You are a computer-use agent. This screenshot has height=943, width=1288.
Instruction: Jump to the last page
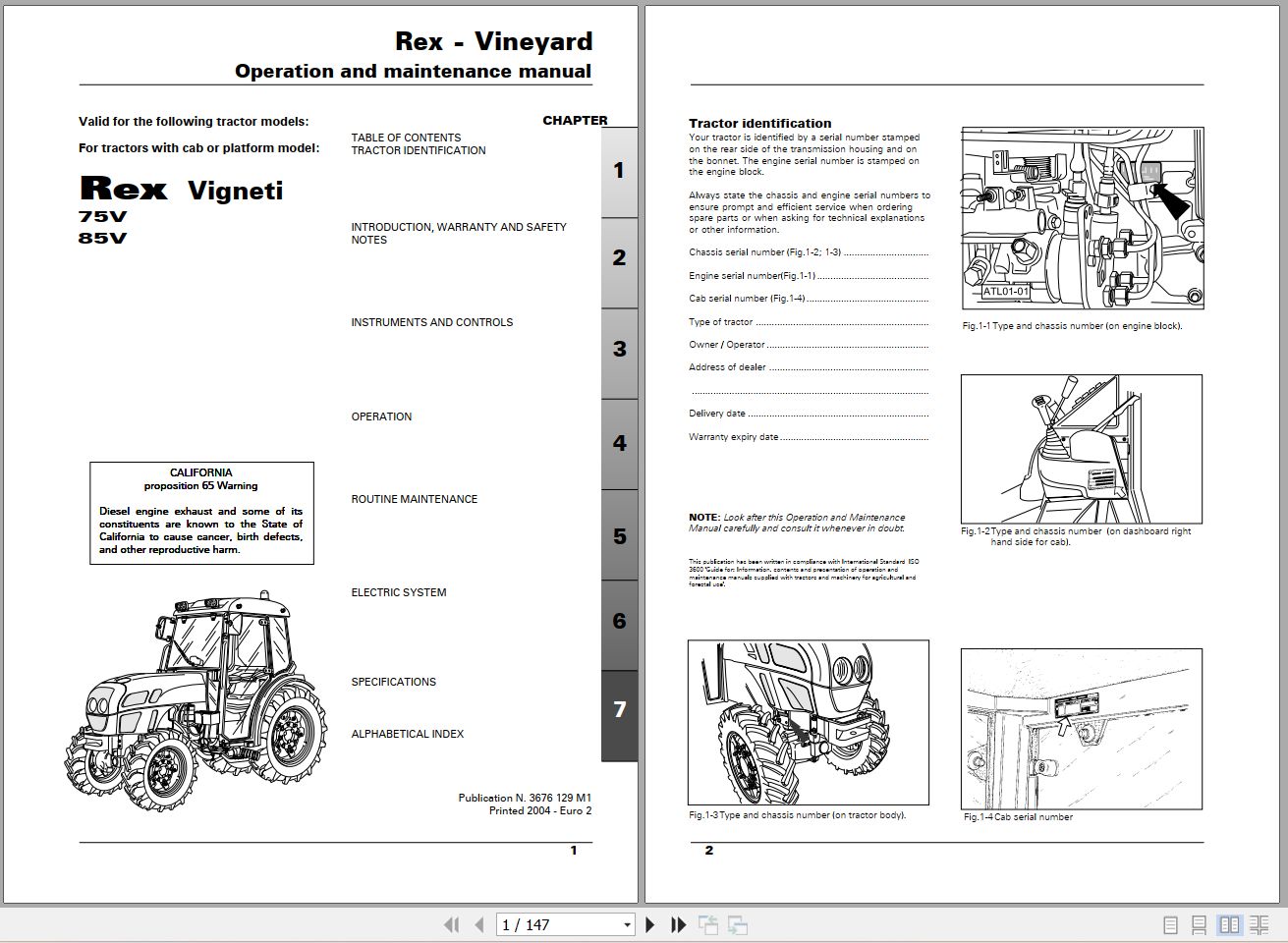(x=678, y=924)
